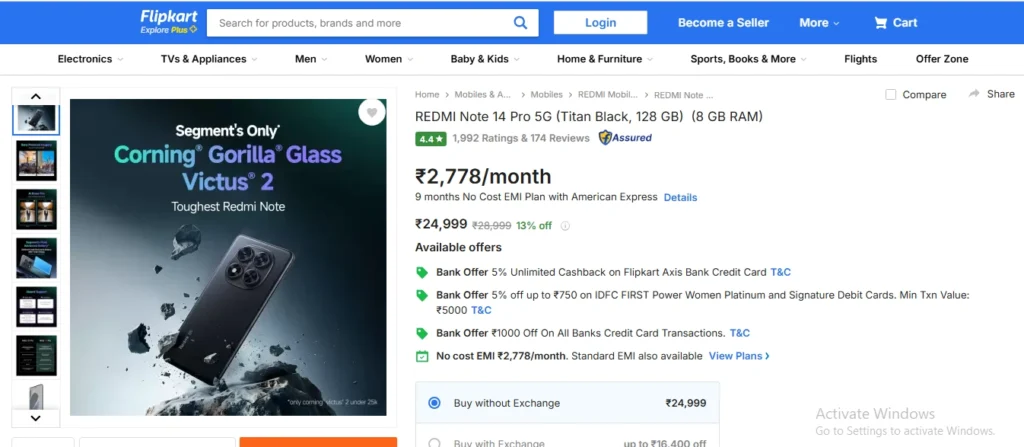The image size is (1024, 447).
Task: Click the price info icon beside 13% off
Action: pos(566,226)
